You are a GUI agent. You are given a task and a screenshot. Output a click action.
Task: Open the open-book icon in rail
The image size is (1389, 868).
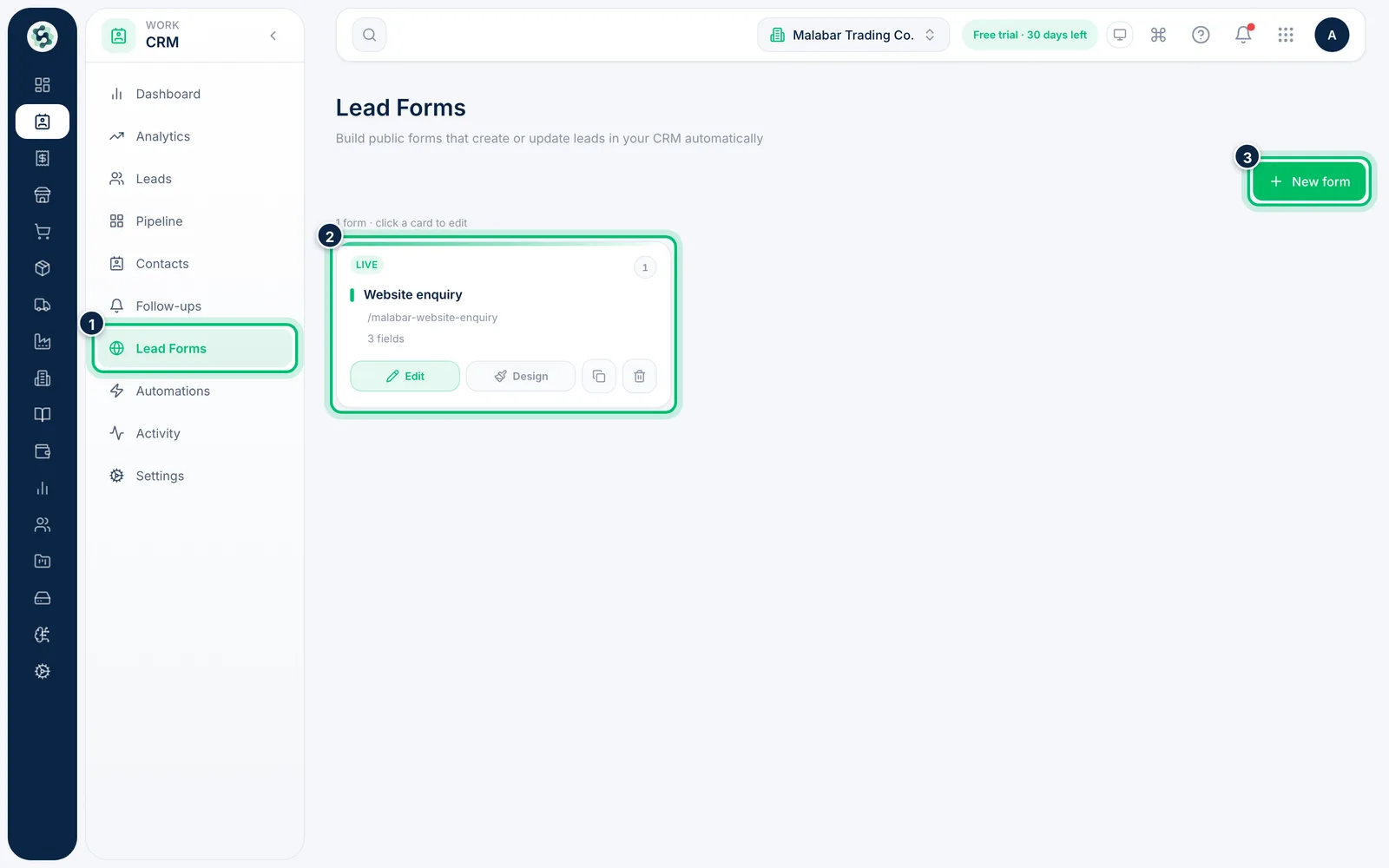point(42,415)
